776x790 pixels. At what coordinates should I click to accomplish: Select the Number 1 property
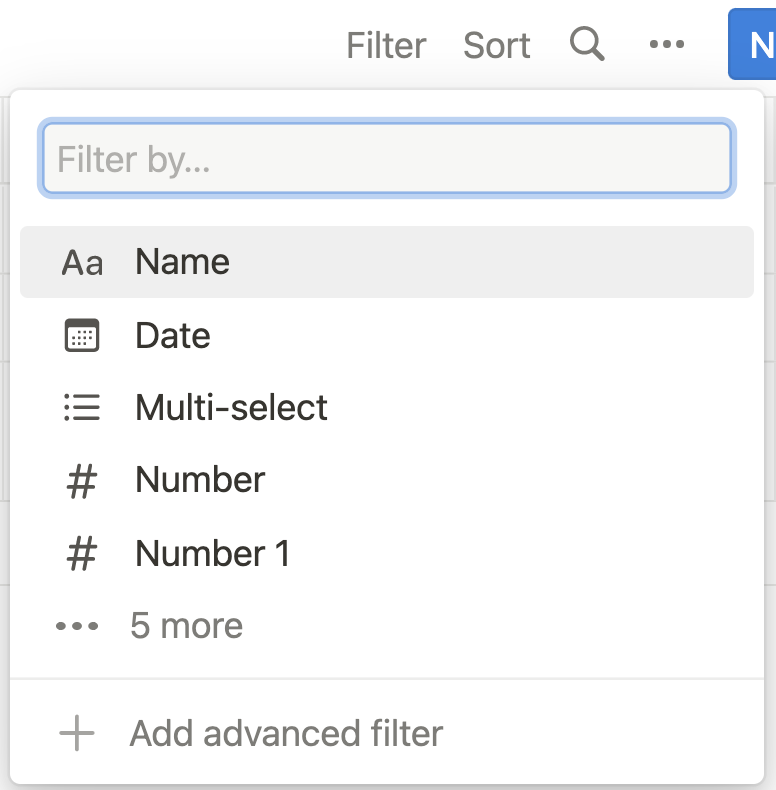click(x=212, y=554)
